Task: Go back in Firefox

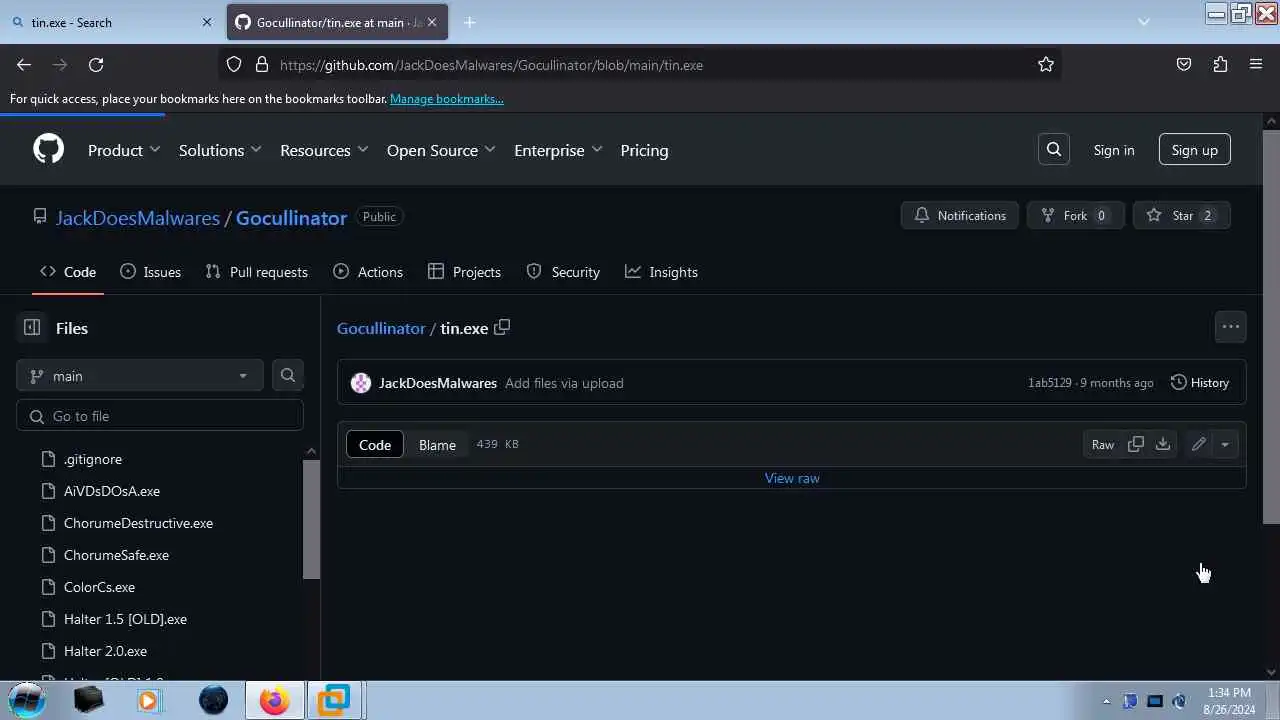Action: pyautogui.click(x=24, y=65)
